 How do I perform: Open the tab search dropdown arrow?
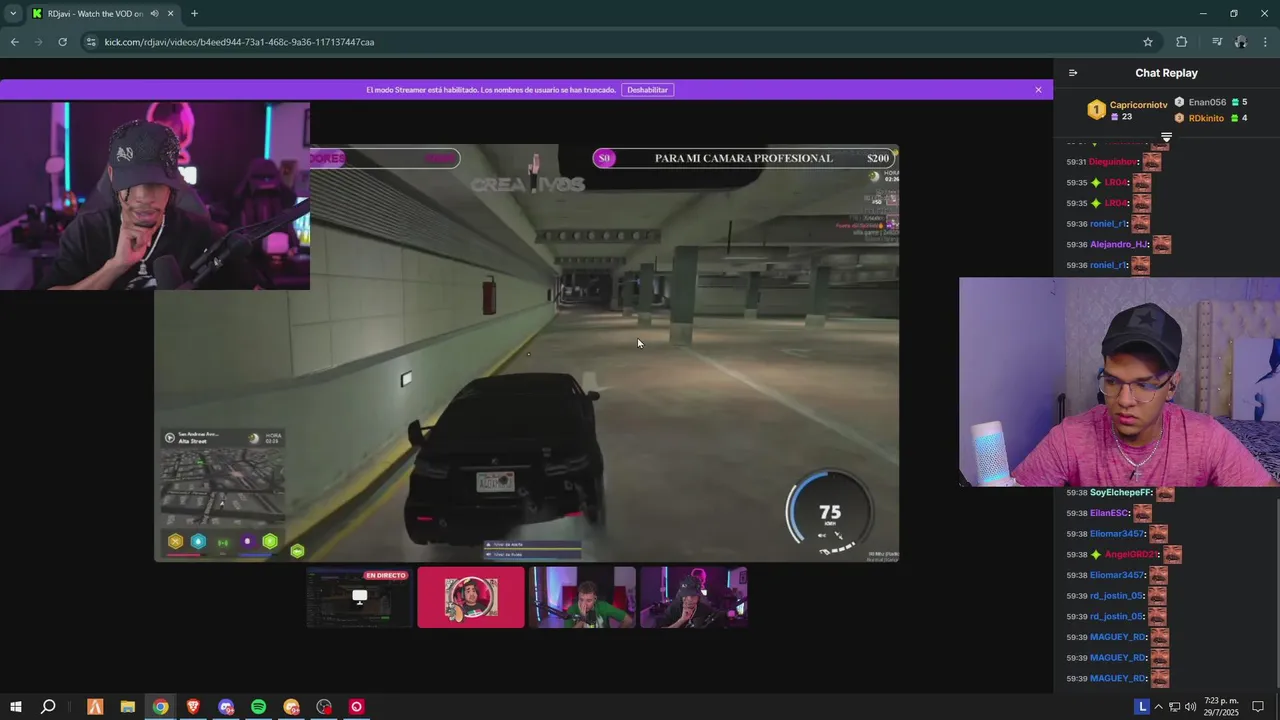pos(12,14)
